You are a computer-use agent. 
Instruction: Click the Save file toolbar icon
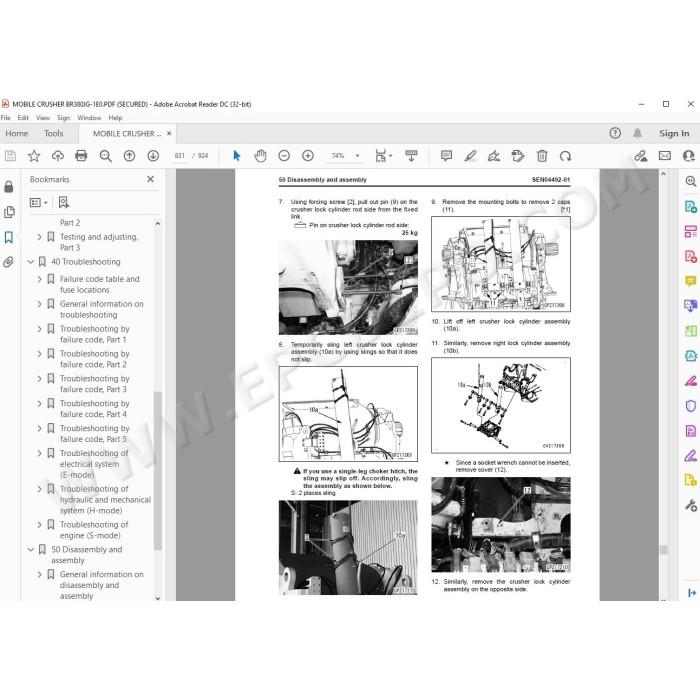(10, 156)
